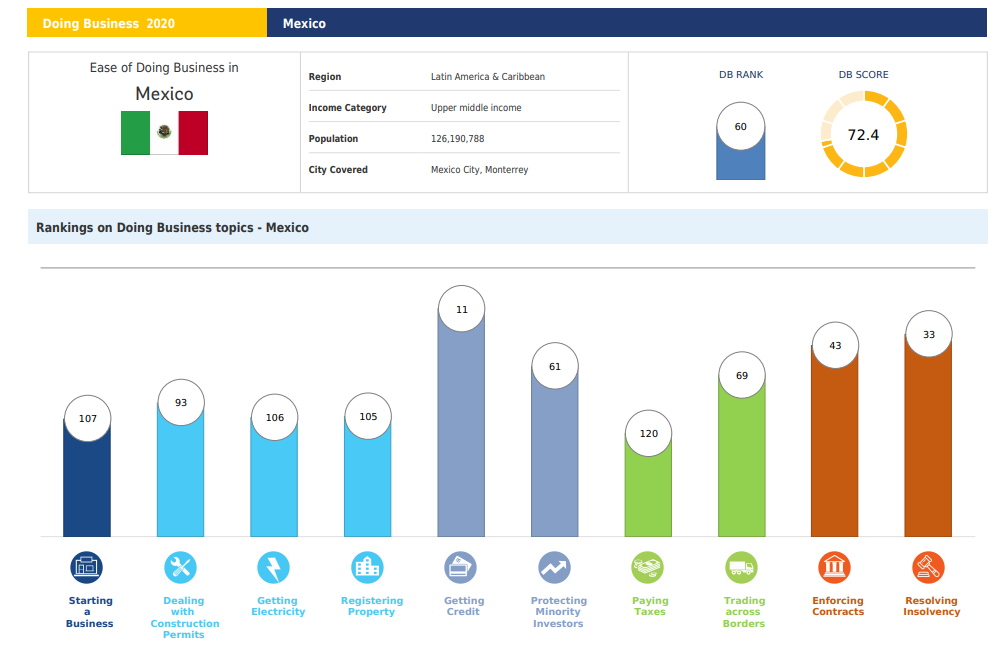The image size is (1000, 650).
Task: Click the Mexico title in blue header bar
Action: pos(304,24)
